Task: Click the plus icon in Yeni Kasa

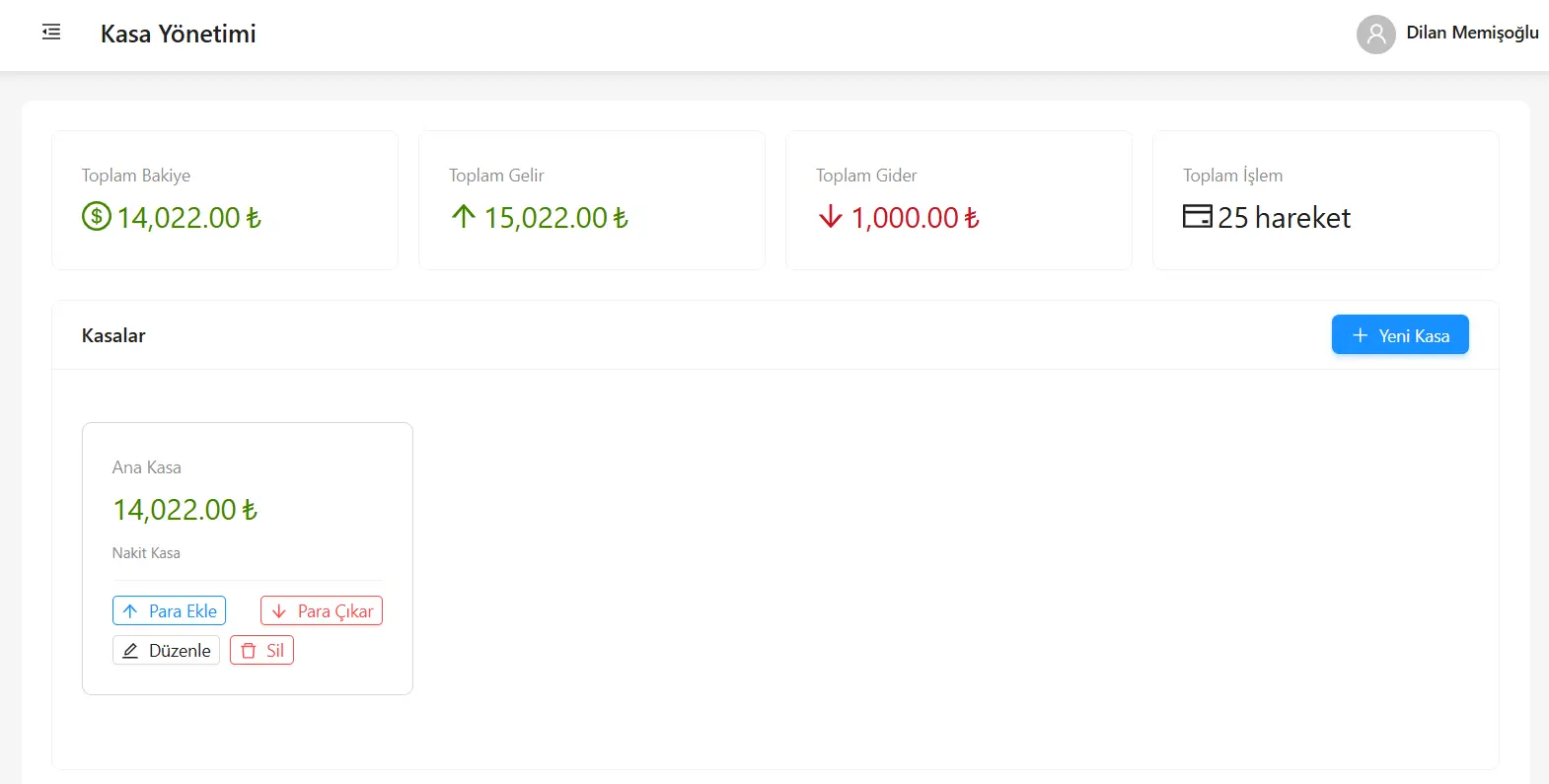Action: point(1361,335)
